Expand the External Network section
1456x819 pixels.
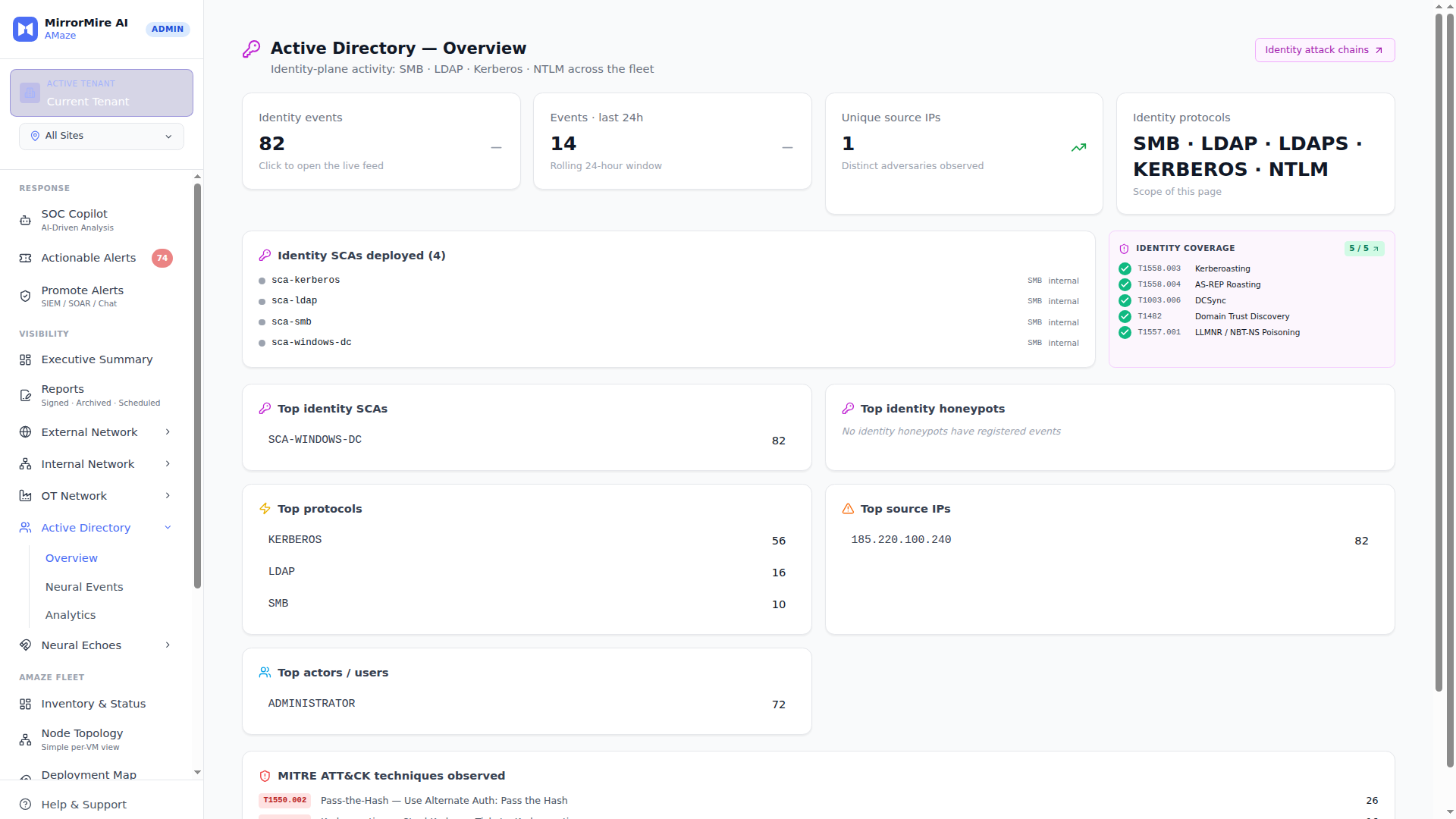(x=168, y=432)
